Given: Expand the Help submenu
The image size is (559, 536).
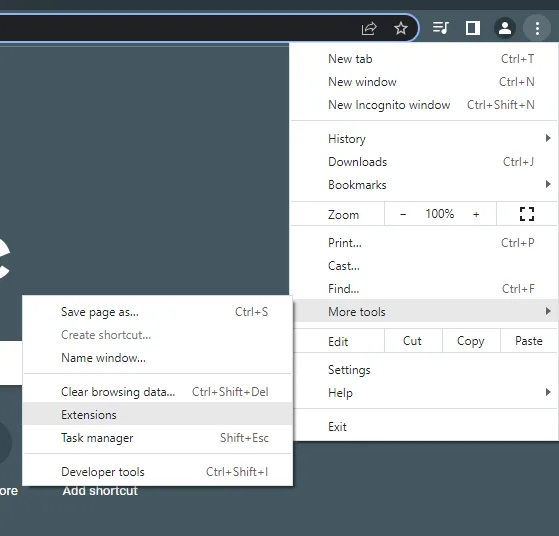Looking at the screenshot, I should pyautogui.click(x=424, y=393).
